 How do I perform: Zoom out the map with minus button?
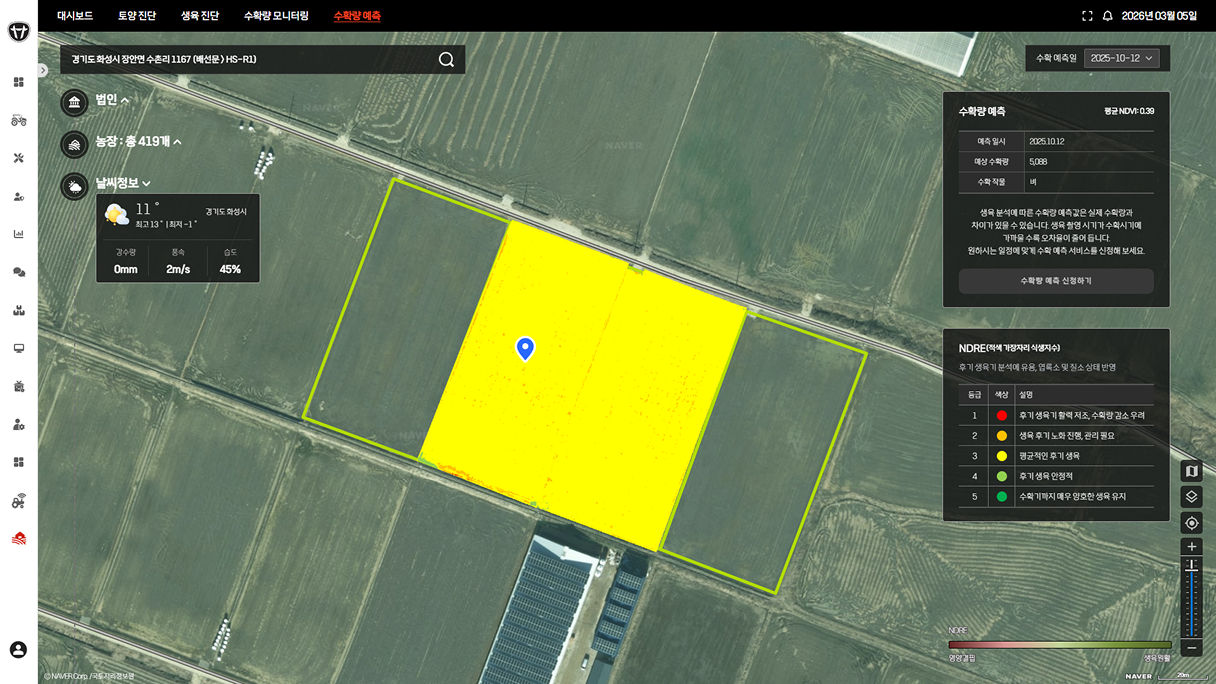[x=1191, y=648]
